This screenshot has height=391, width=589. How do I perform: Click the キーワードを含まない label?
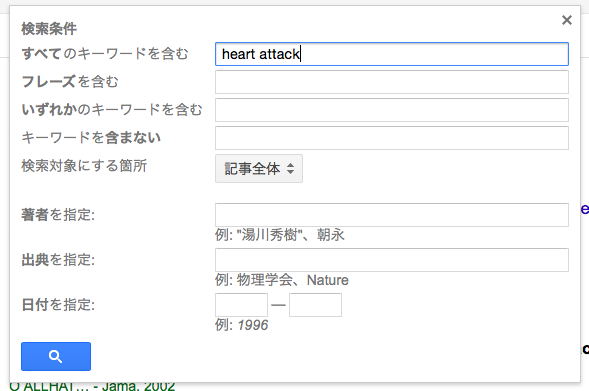[x=91, y=137]
